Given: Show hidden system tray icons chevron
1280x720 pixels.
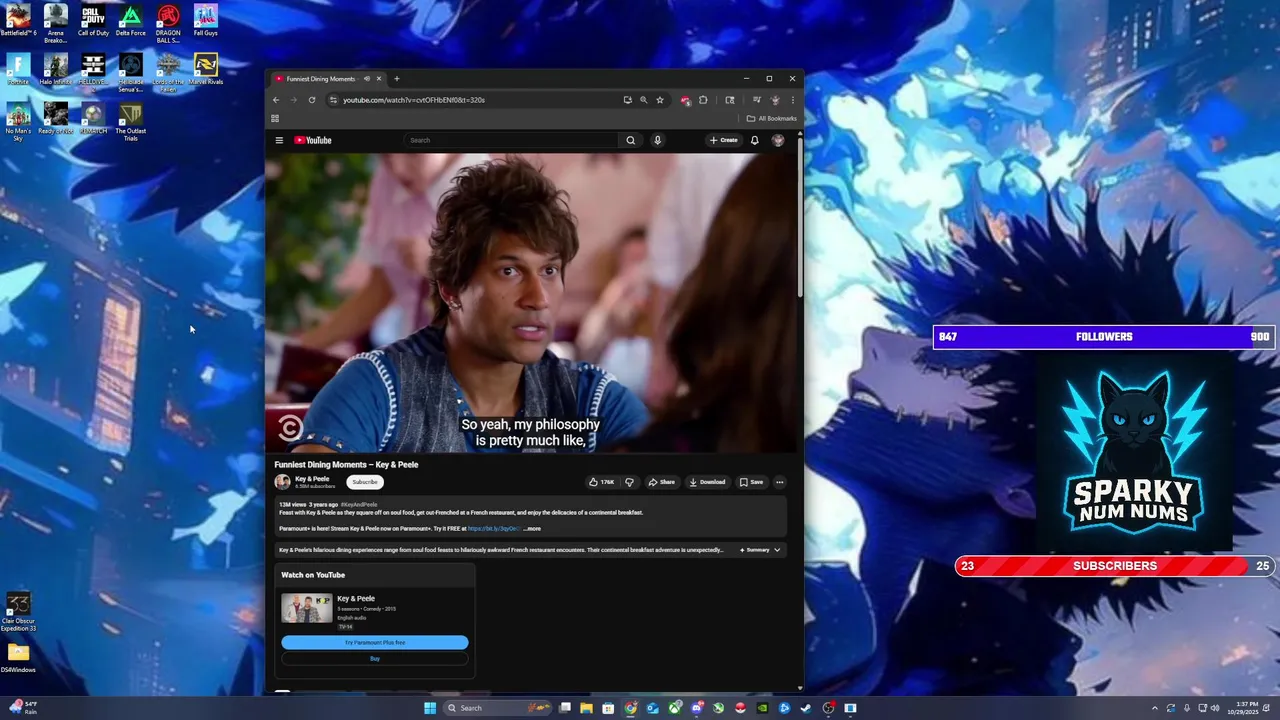Looking at the screenshot, I should click(1154, 708).
